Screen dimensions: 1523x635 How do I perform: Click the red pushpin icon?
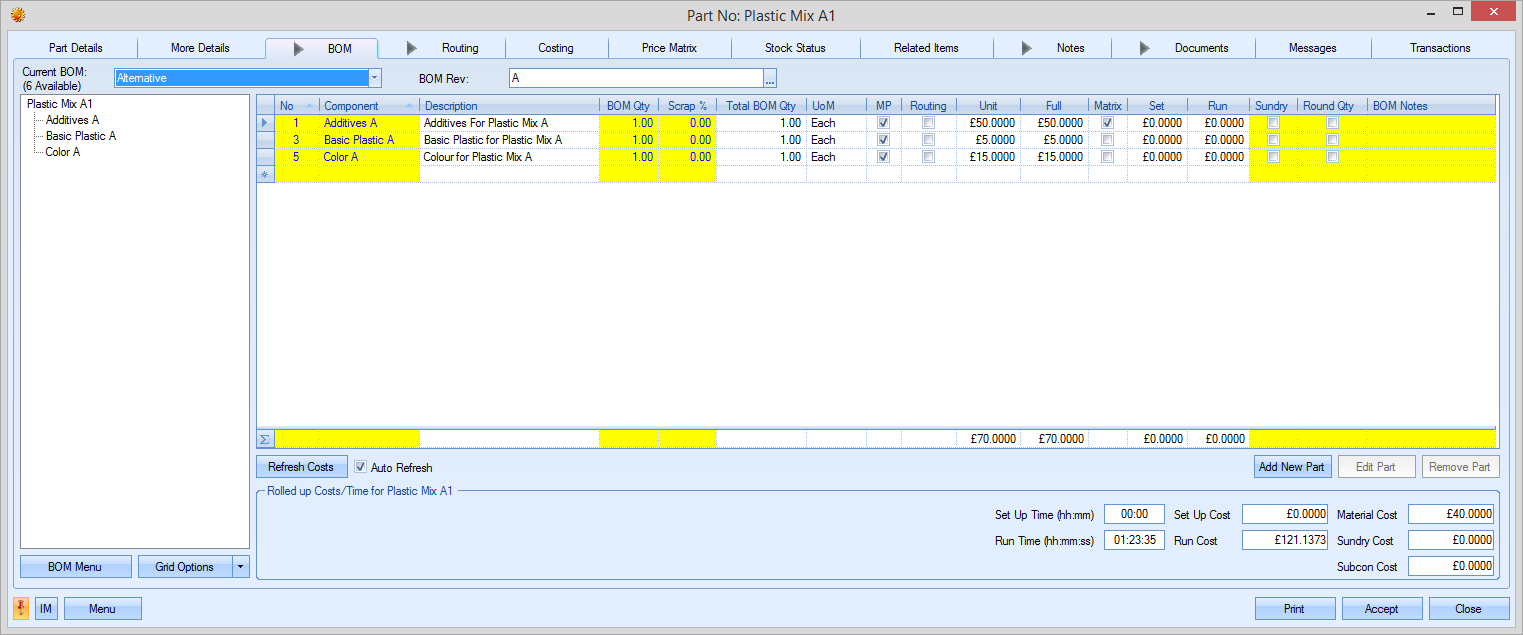point(21,608)
